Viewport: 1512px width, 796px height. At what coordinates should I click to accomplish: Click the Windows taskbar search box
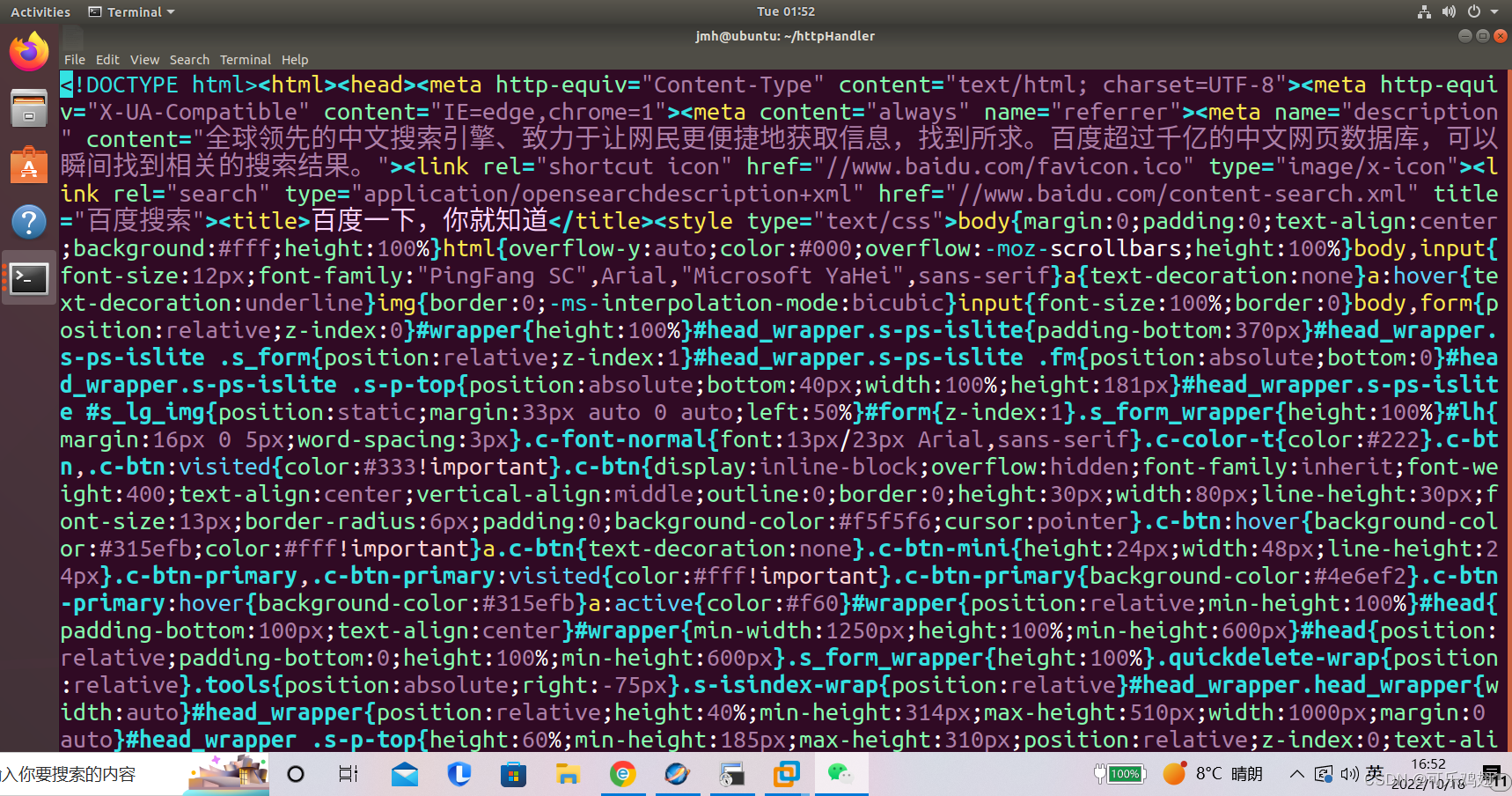coord(135,774)
